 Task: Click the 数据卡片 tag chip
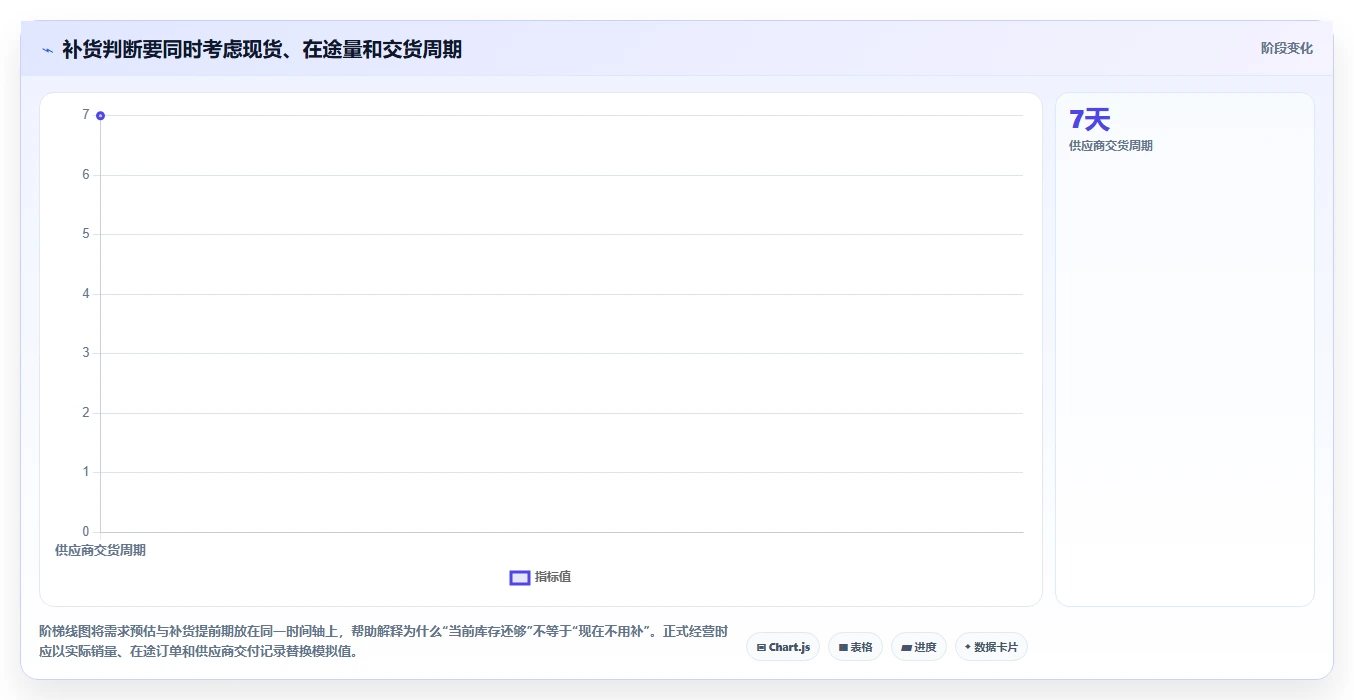click(991, 647)
